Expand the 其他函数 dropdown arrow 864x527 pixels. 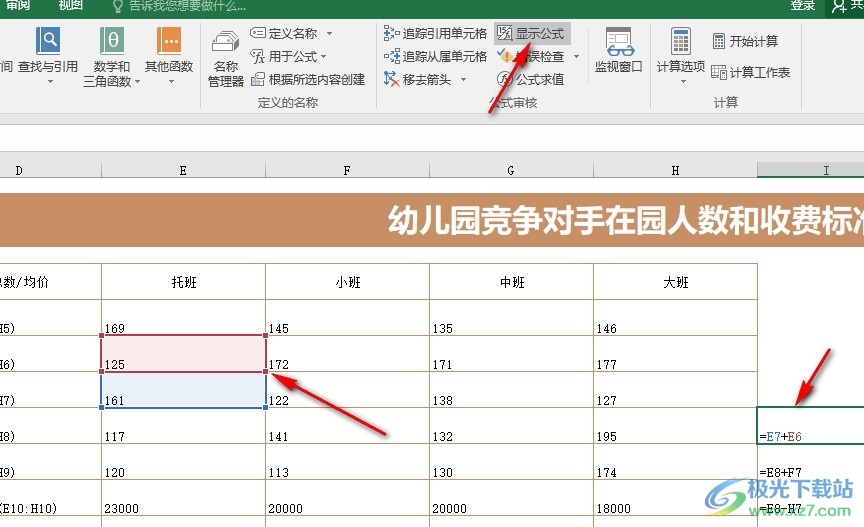click(171, 82)
